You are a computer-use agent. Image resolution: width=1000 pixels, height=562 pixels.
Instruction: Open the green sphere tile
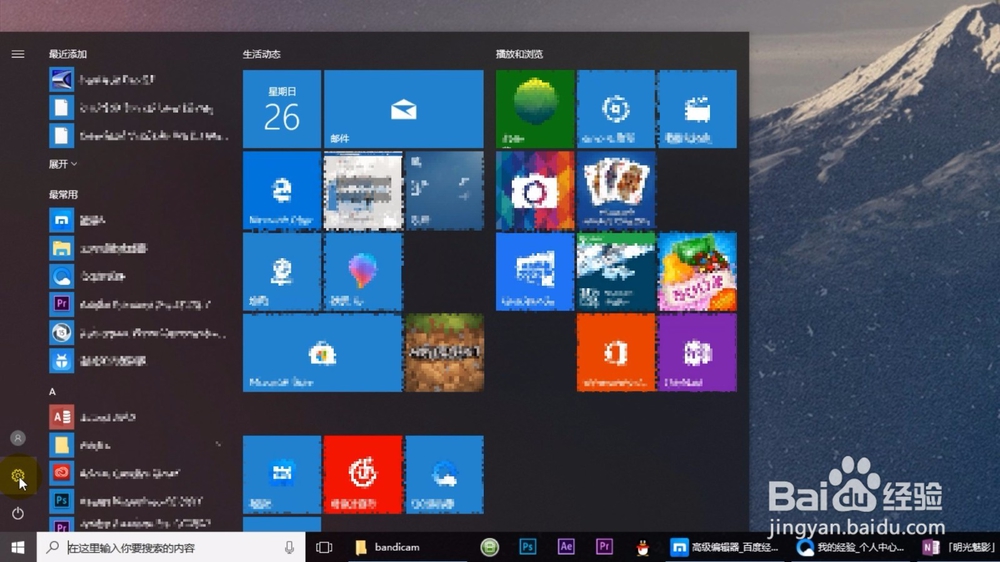[x=535, y=109]
